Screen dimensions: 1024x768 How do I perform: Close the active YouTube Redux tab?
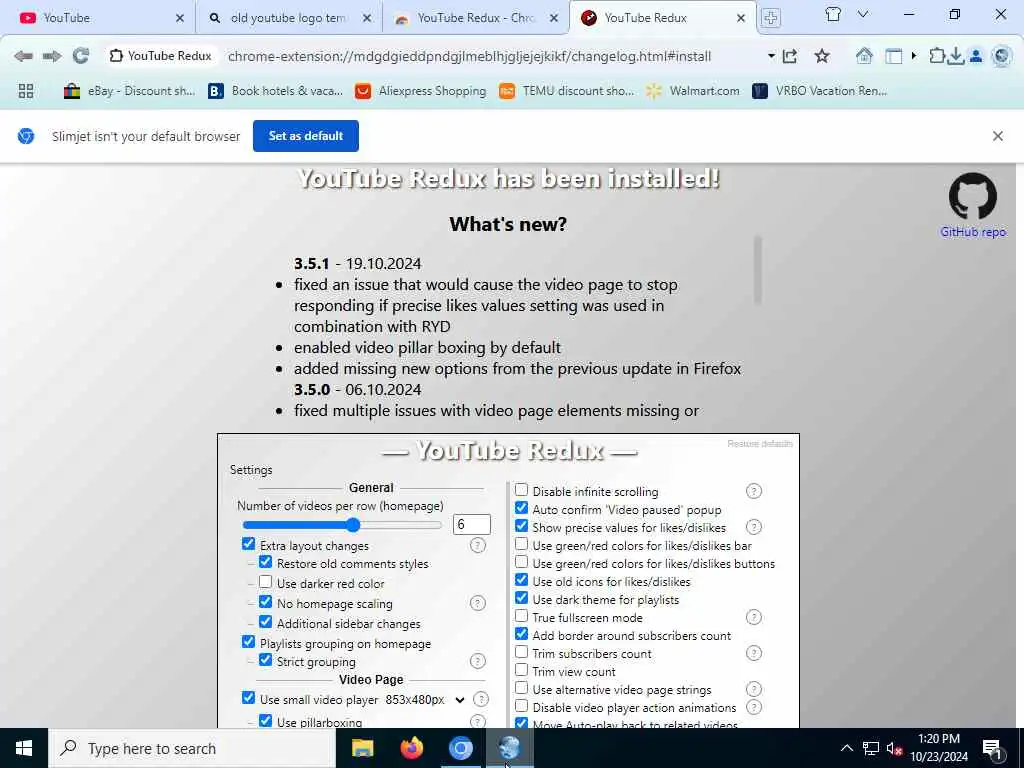click(x=741, y=18)
